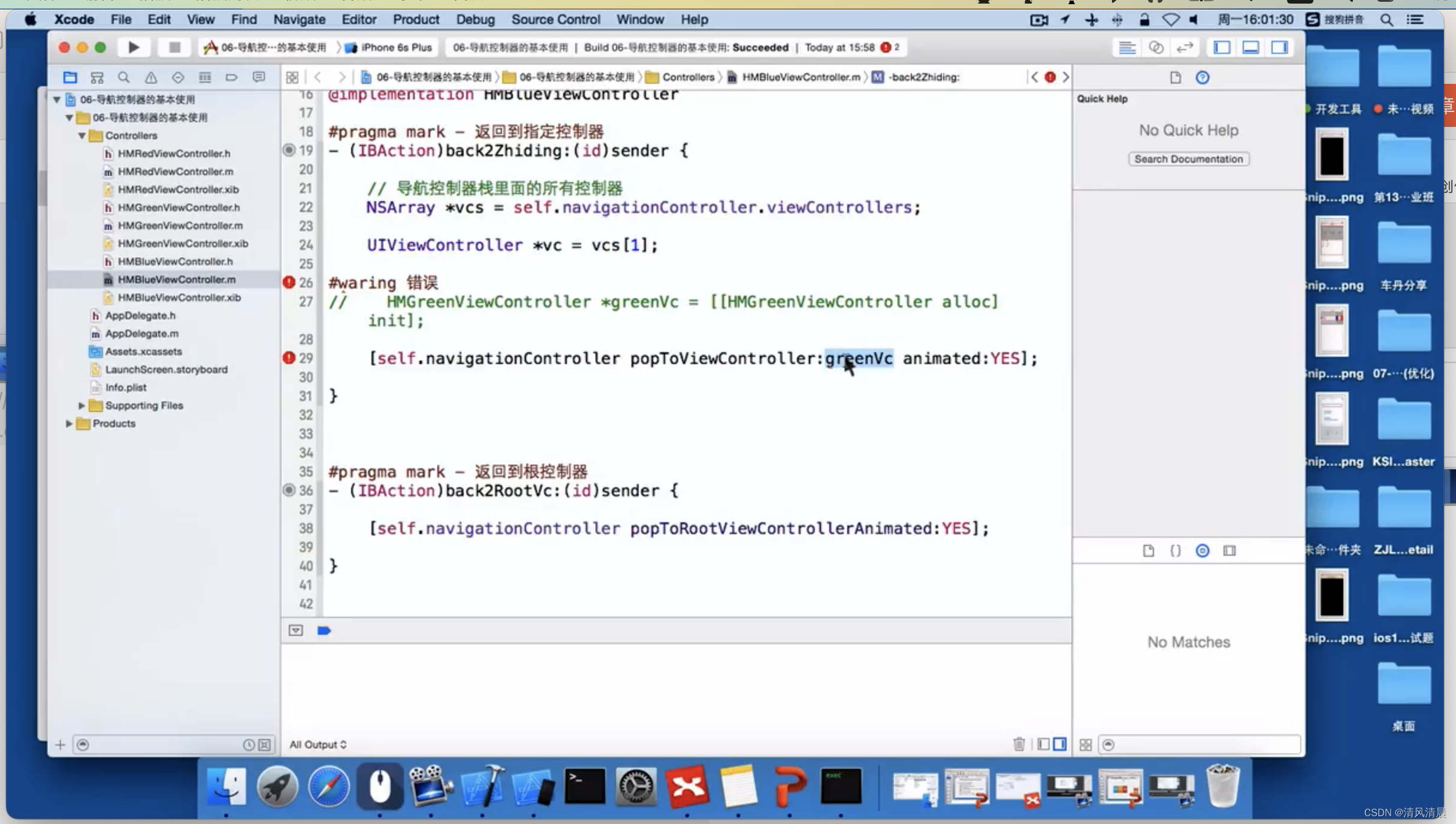1456x824 pixels.
Task: Click the breakpoint toggle on line 19
Action: tap(288, 149)
